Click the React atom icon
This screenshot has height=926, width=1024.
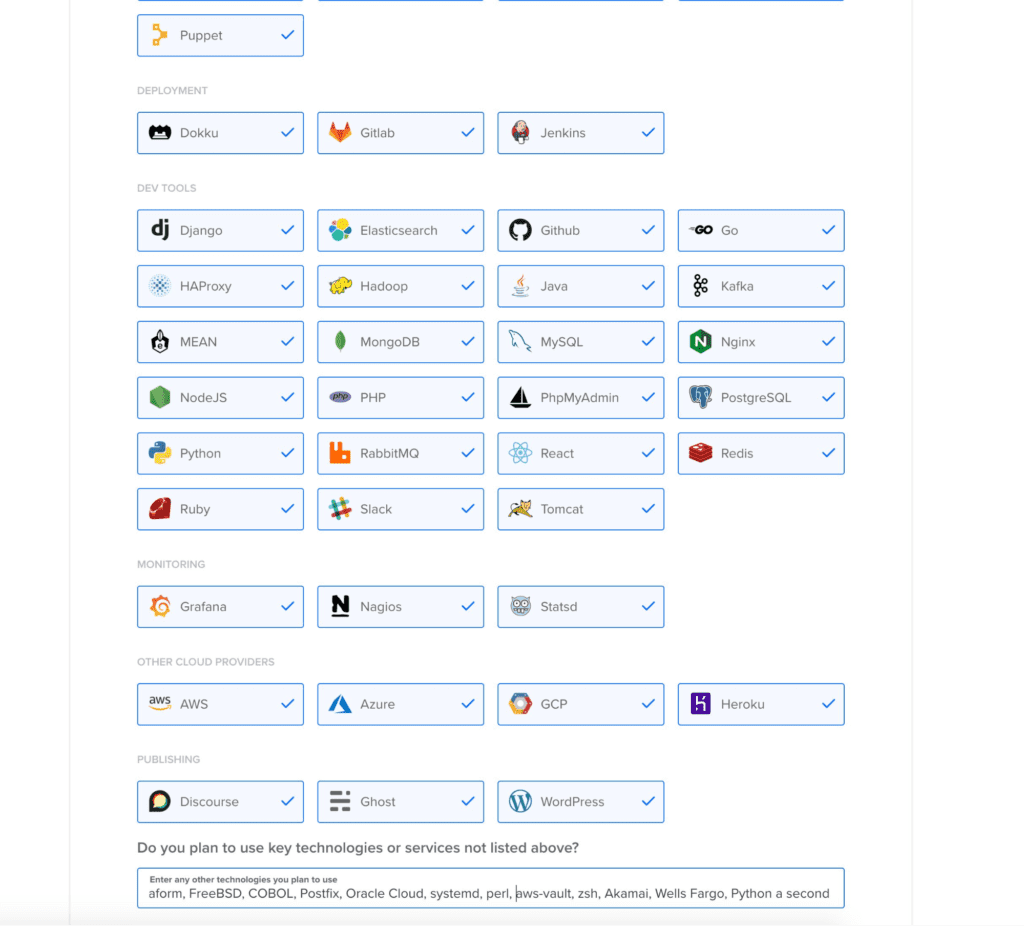[x=520, y=453]
